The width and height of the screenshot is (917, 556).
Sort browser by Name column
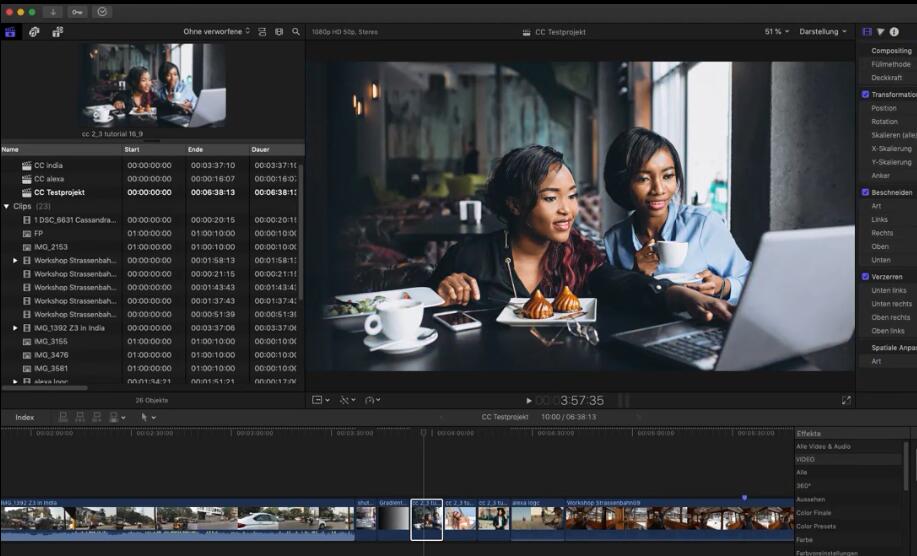pos(61,150)
